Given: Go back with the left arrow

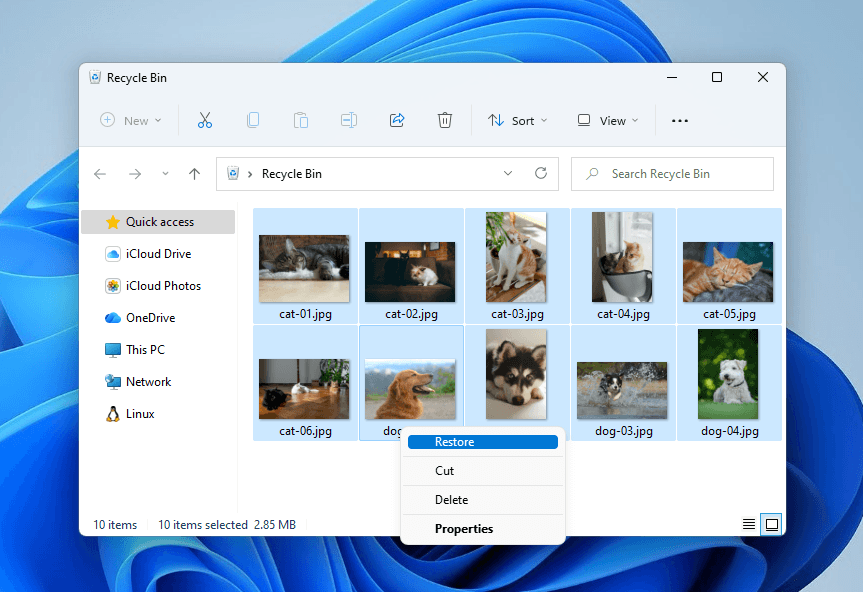Looking at the screenshot, I should click(100, 174).
